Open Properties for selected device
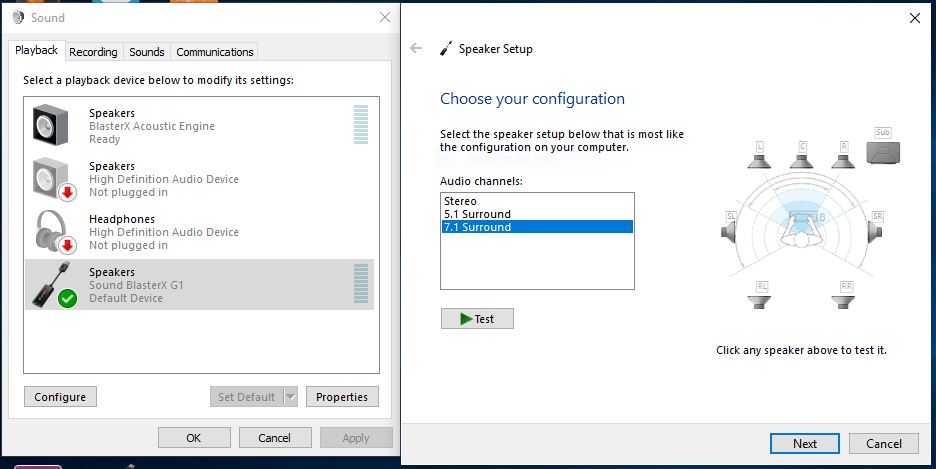 click(342, 397)
